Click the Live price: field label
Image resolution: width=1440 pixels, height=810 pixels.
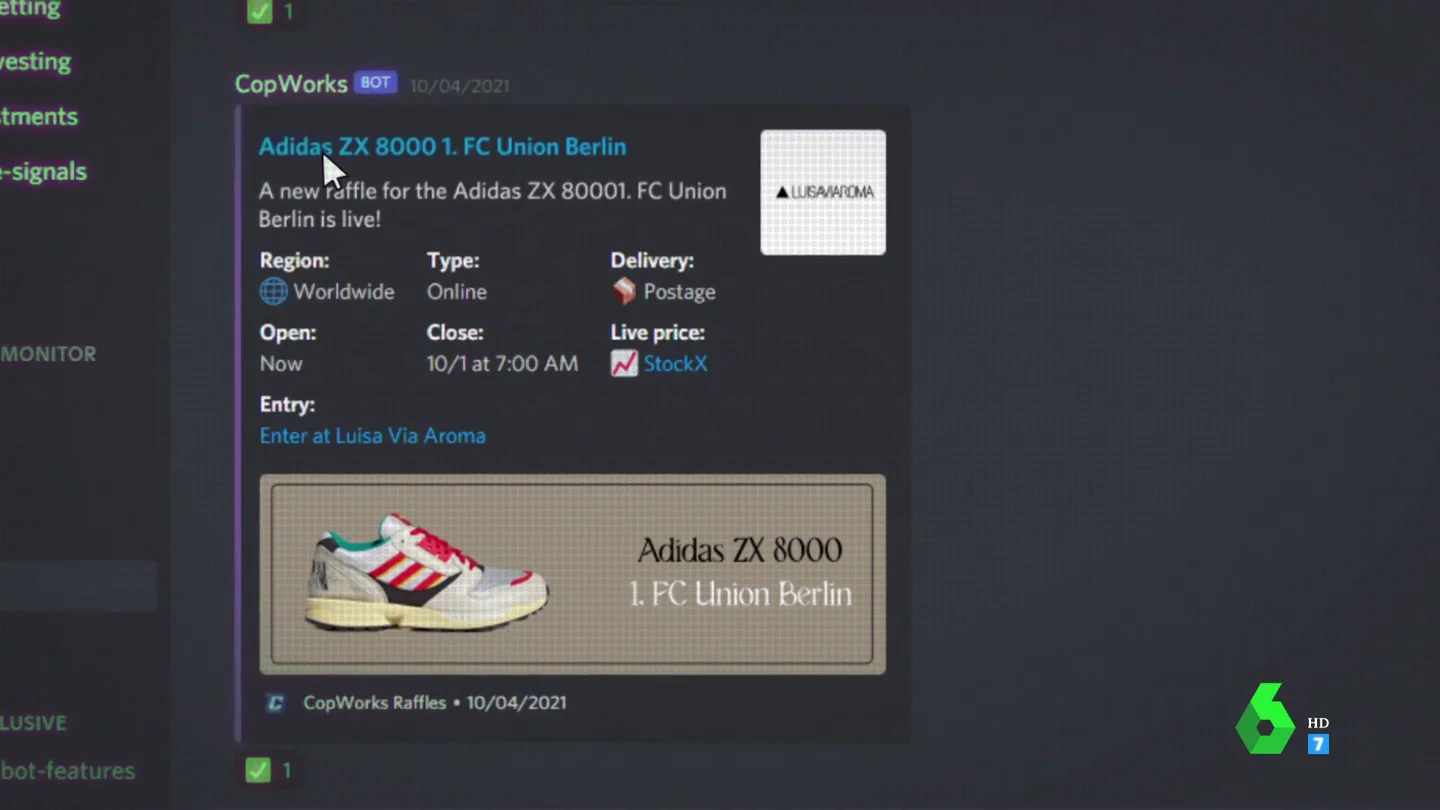pyautogui.click(x=658, y=333)
